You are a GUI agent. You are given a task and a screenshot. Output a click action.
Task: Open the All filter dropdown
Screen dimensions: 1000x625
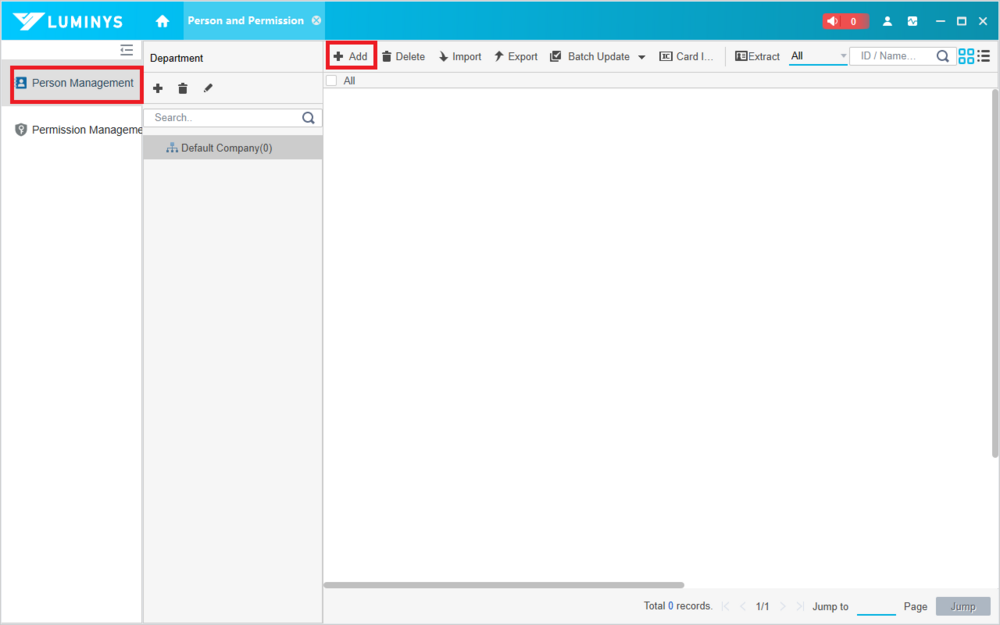click(817, 56)
